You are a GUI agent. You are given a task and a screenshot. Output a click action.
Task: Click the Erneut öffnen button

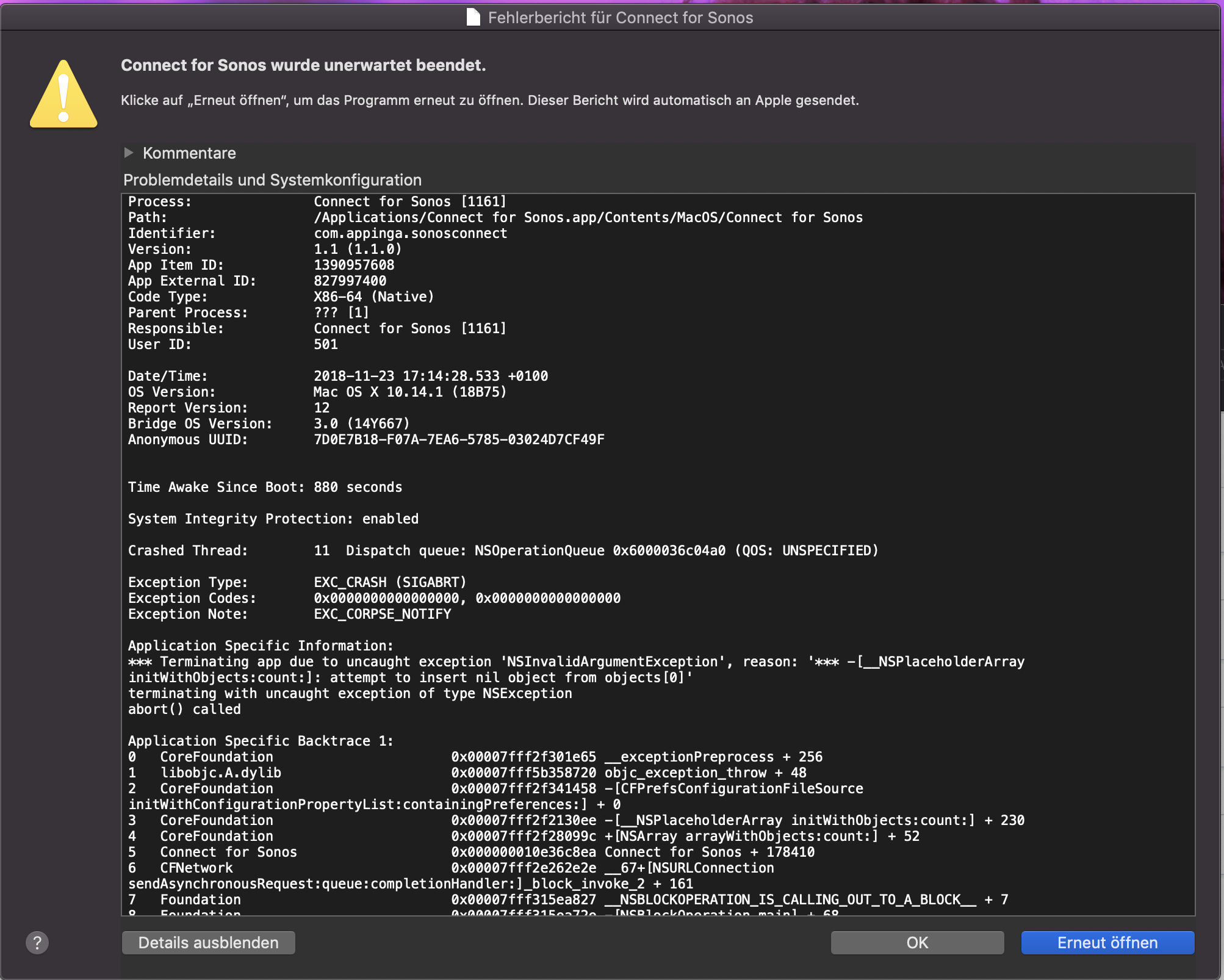point(1107,943)
